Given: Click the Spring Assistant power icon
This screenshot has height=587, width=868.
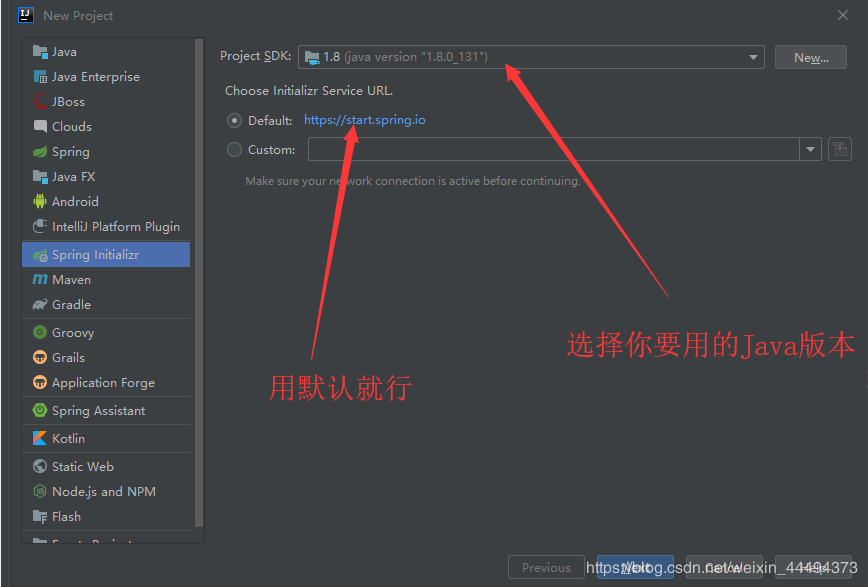Looking at the screenshot, I should pyautogui.click(x=40, y=410).
